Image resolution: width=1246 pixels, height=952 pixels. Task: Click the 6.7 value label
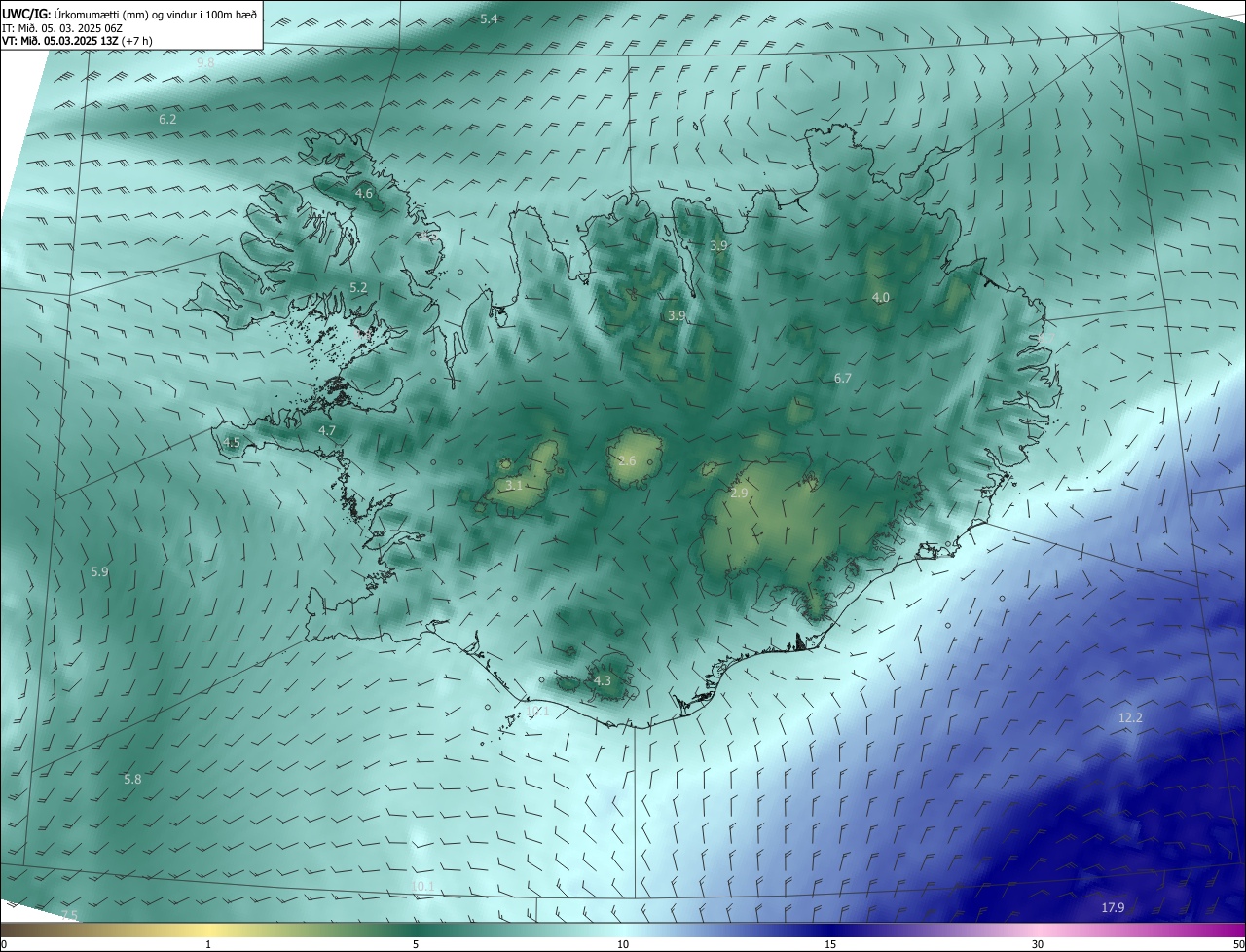tap(843, 379)
